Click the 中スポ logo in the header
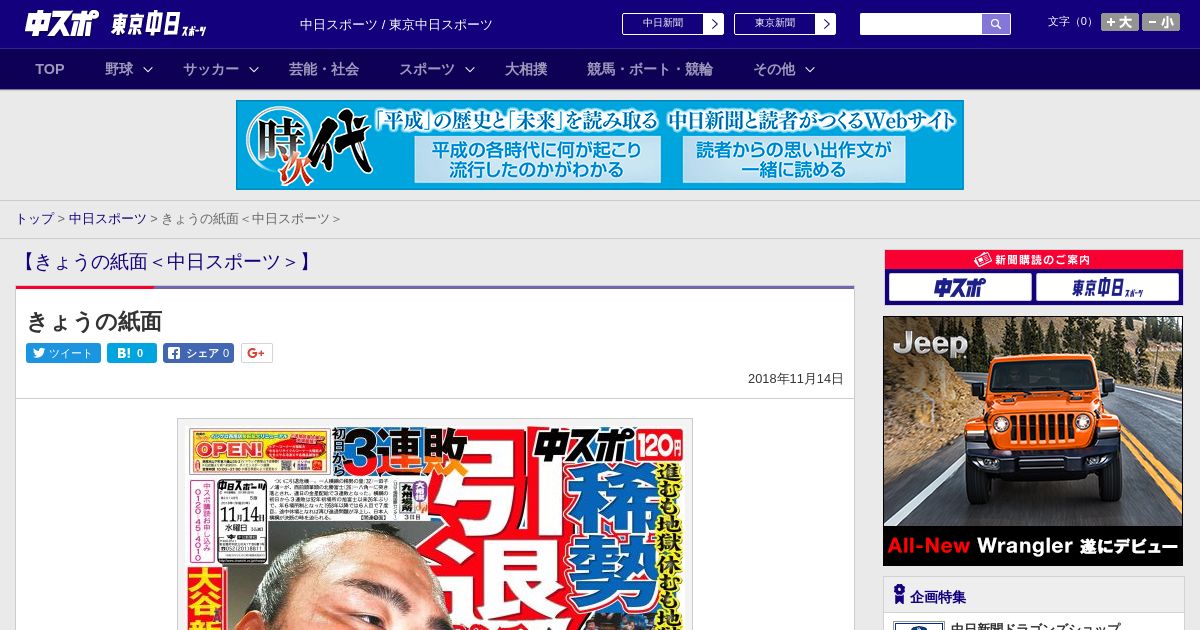The height and width of the screenshot is (630, 1200). pos(62,24)
